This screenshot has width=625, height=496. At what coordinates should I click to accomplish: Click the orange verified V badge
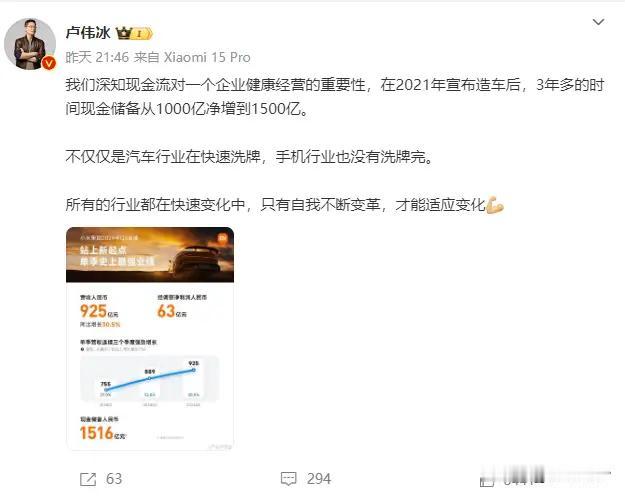tap(49, 63)
